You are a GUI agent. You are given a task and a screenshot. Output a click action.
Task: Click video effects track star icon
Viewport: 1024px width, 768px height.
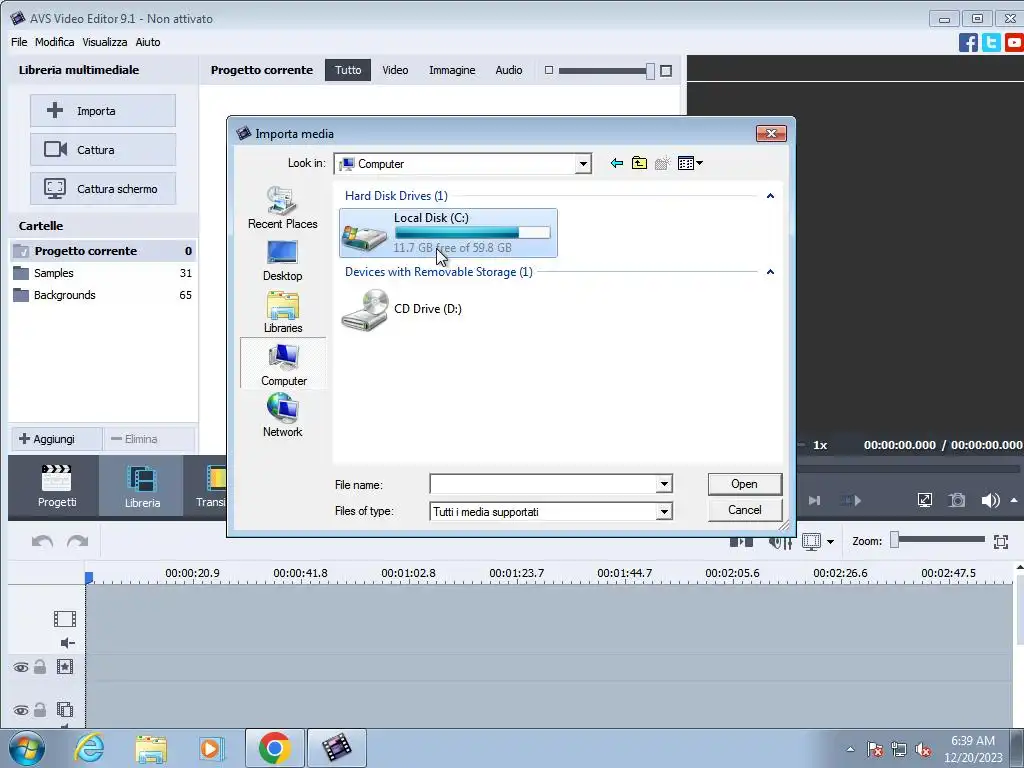click(65, 667)
